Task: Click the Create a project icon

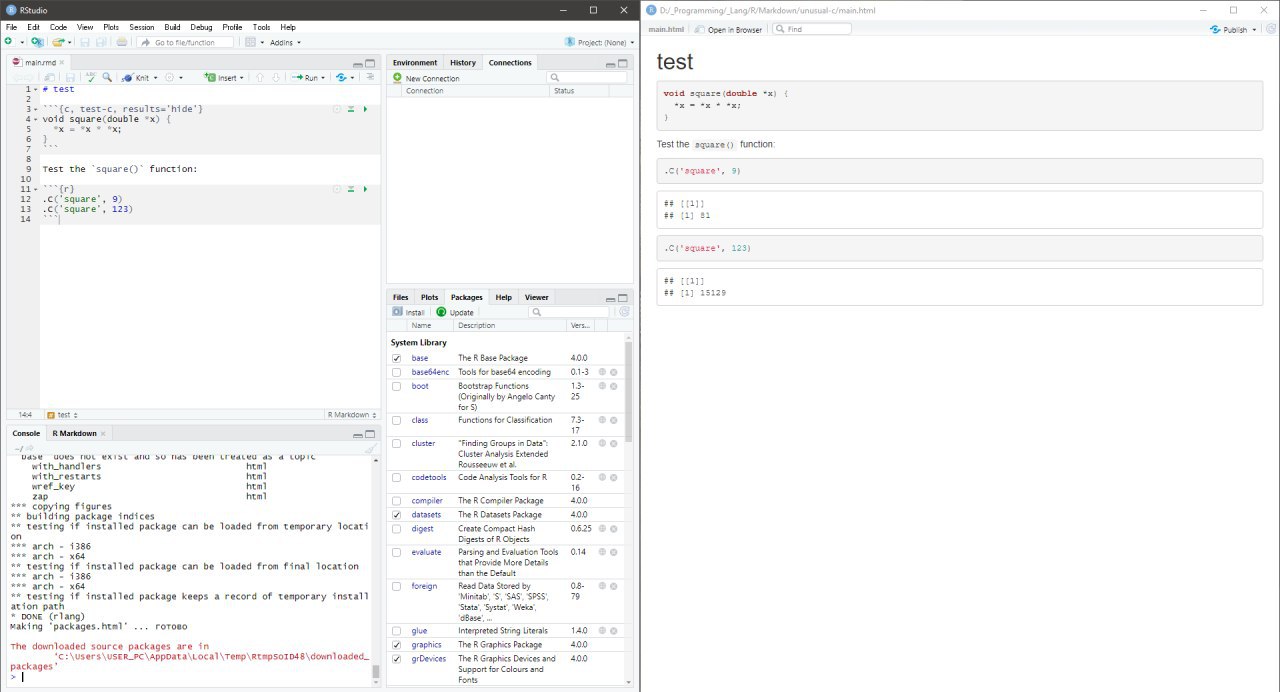Action: pyautogui.click(x=36, y=42)
